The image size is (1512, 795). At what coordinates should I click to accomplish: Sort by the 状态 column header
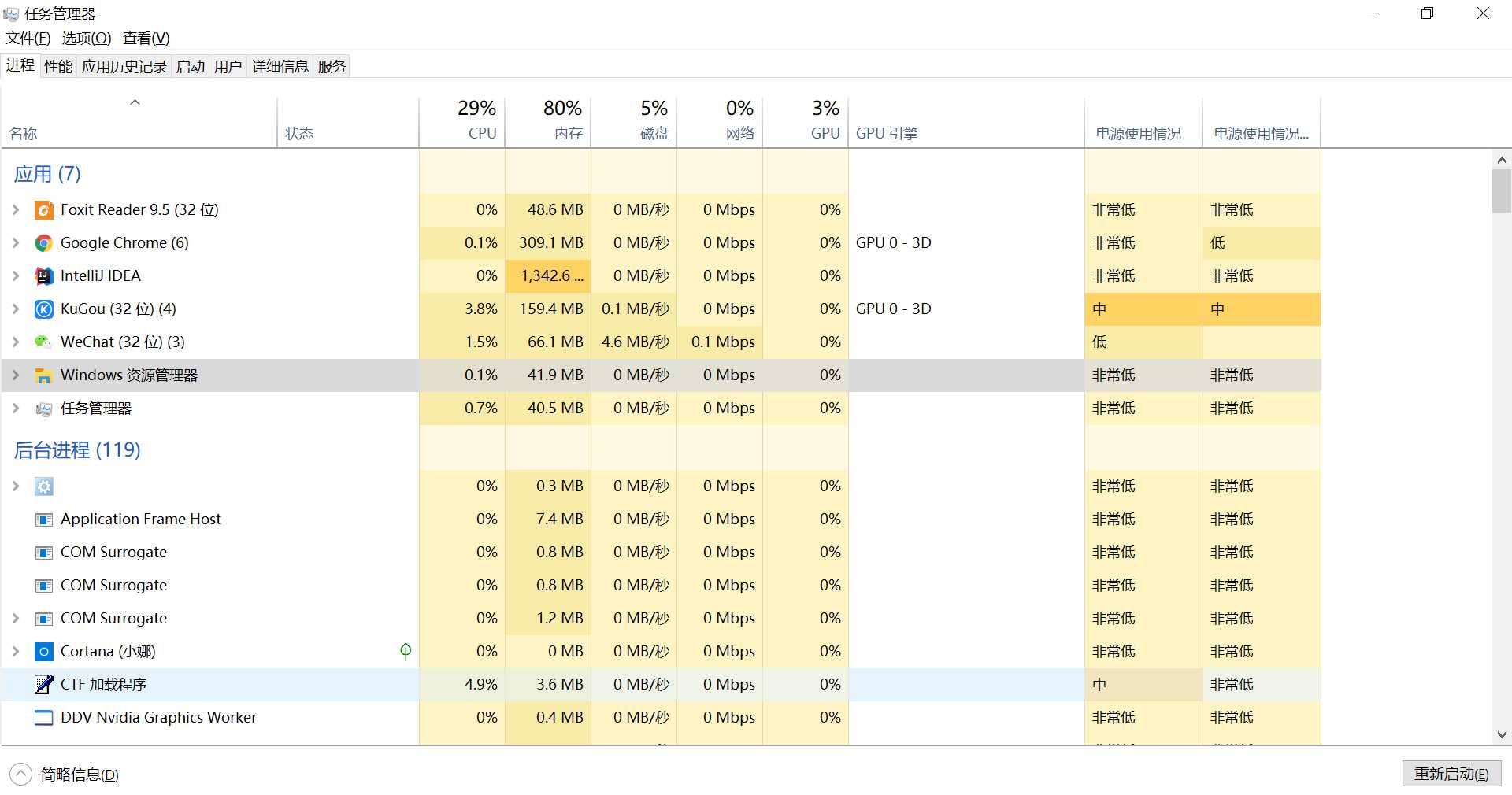tap(348, 122)
